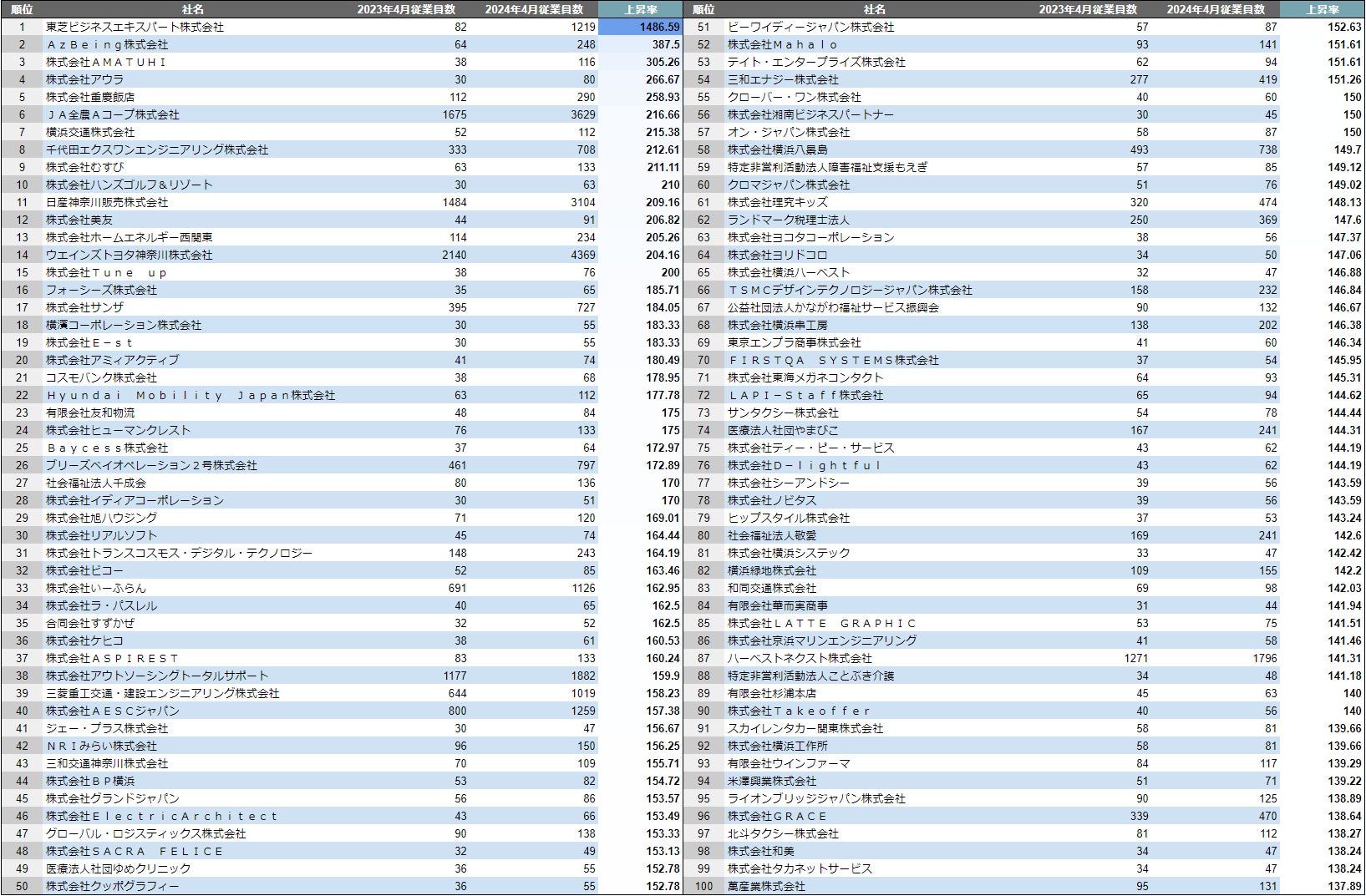The width and height of the screenshot is (1366, 896).
Task: Select 社会福祉法人千成会 company cell
Action: (96, 483)
